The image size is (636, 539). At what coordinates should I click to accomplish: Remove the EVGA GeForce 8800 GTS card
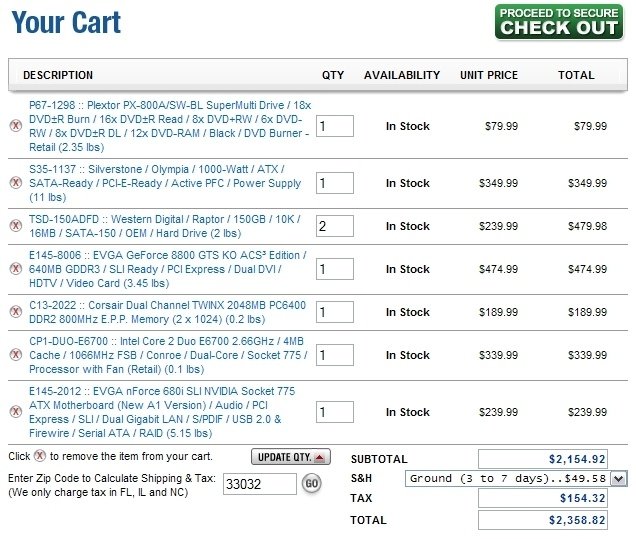click(15, 269)
